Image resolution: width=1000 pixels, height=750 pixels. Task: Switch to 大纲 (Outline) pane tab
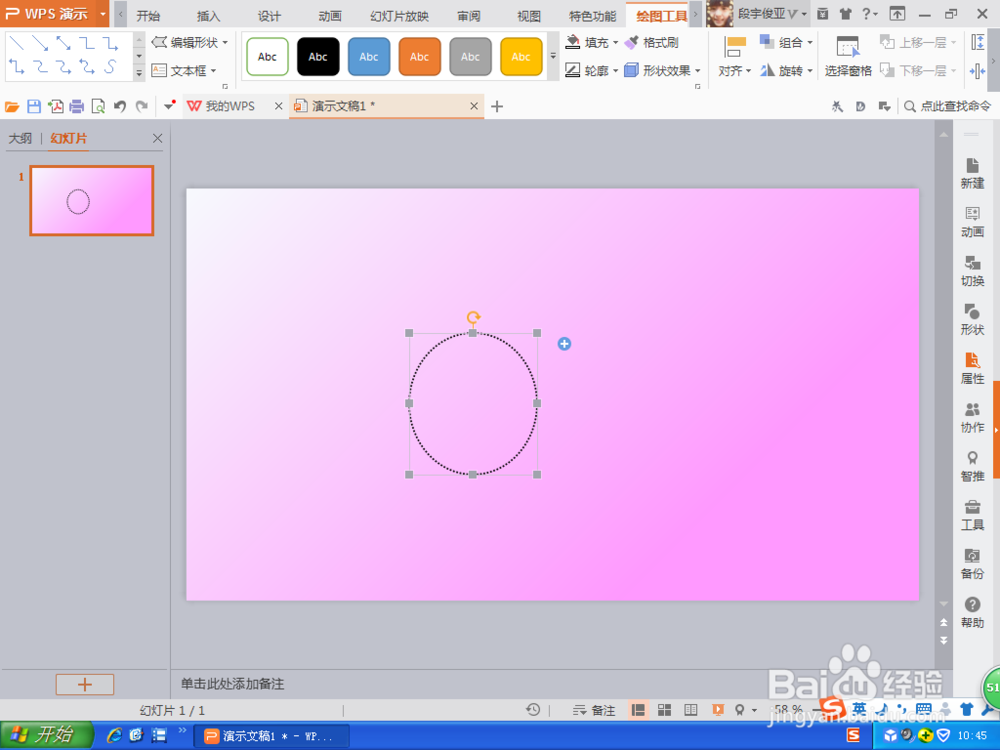(x=20, y=138)
